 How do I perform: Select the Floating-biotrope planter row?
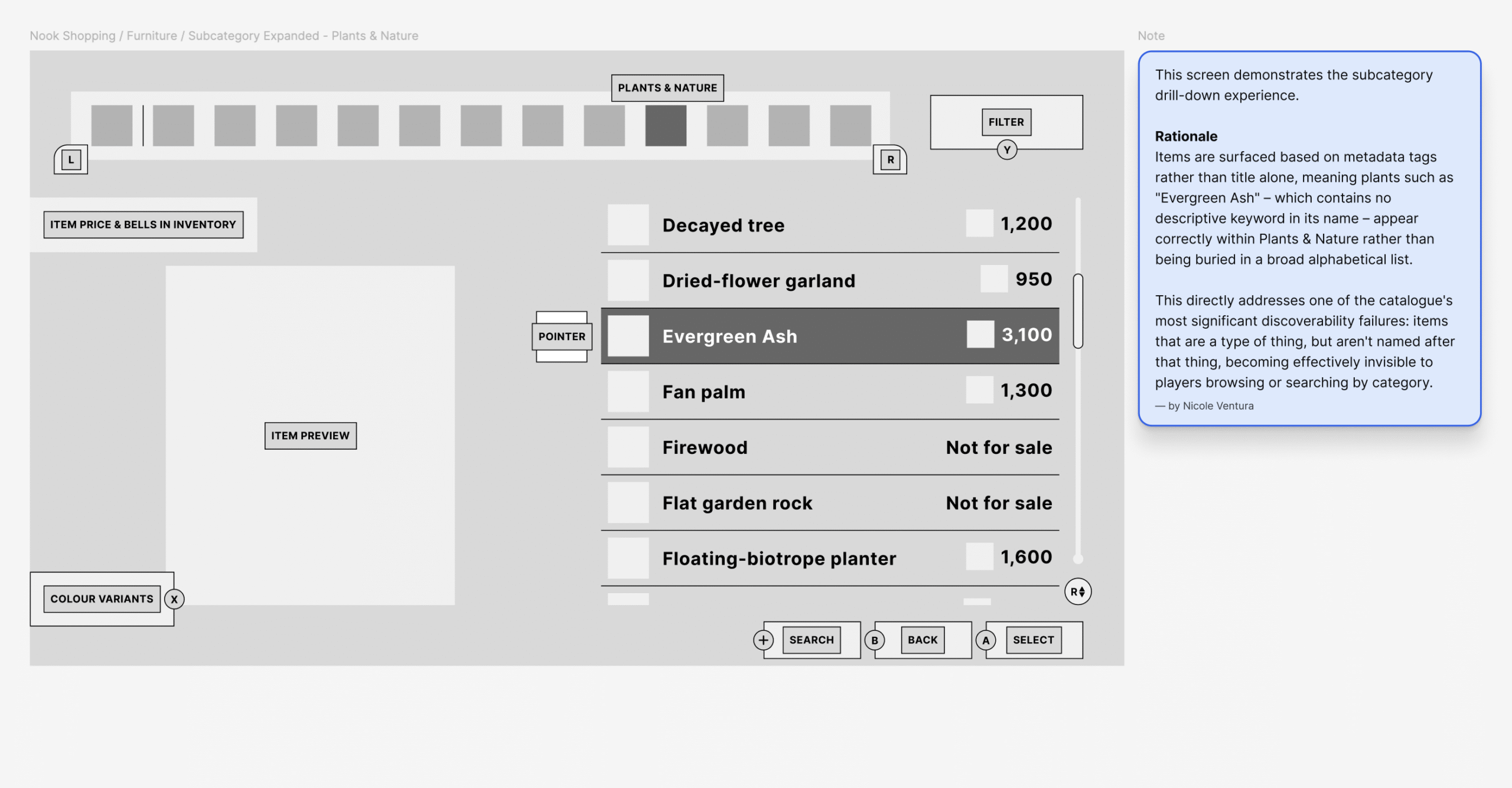tap(829, 558)
